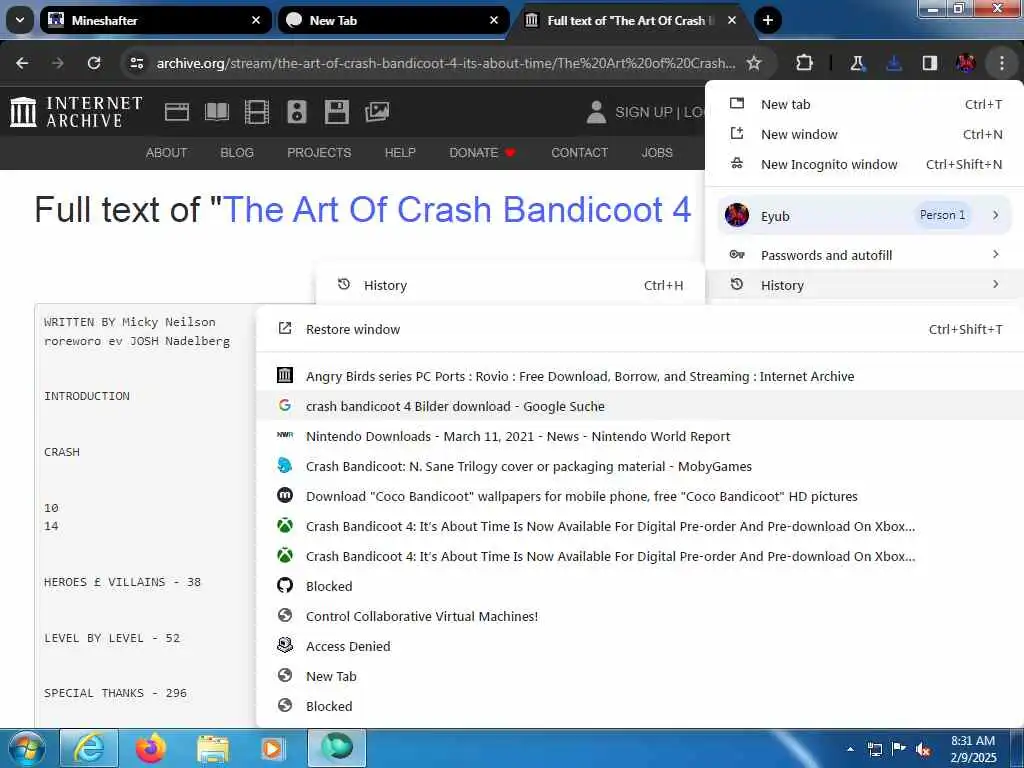Open the Extensions puzzle icon

click(805, 63)
